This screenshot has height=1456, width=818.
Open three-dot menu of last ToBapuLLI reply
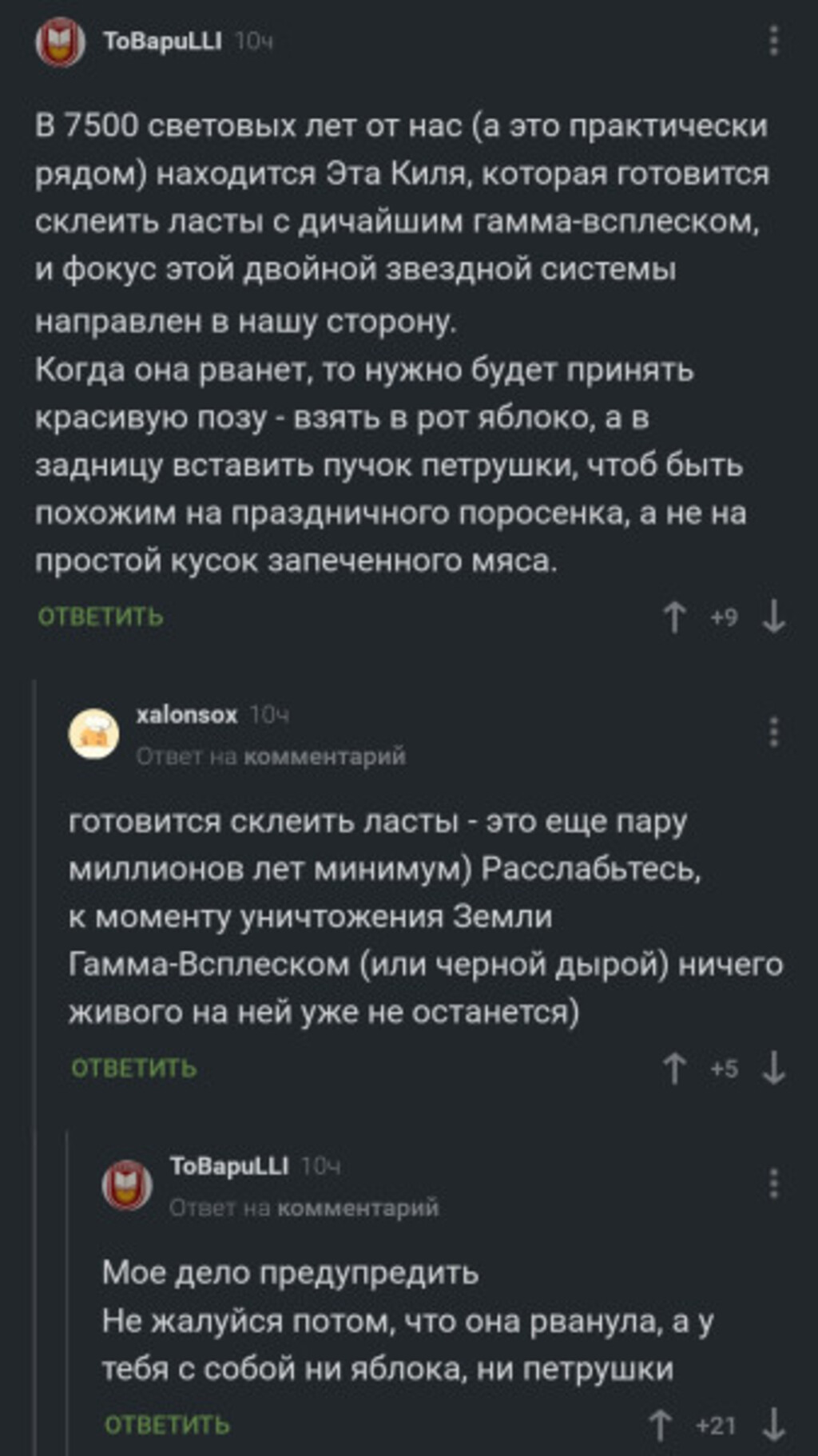click(773, 1183)
